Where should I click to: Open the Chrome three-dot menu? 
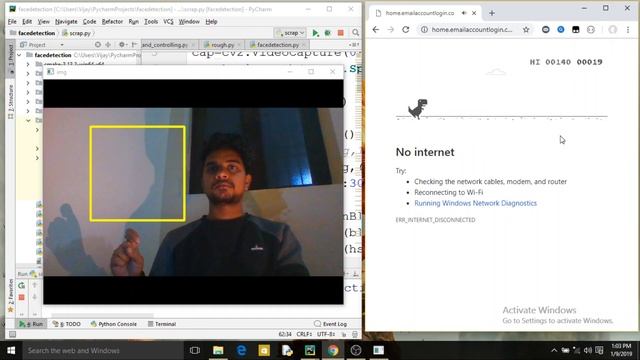pos(628,29)
